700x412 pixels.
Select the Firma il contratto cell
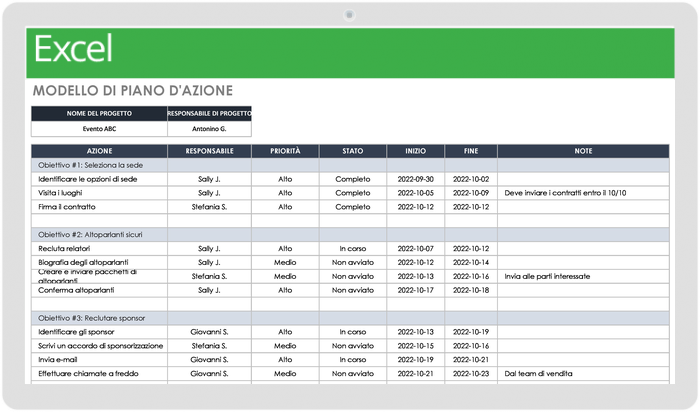99,207
